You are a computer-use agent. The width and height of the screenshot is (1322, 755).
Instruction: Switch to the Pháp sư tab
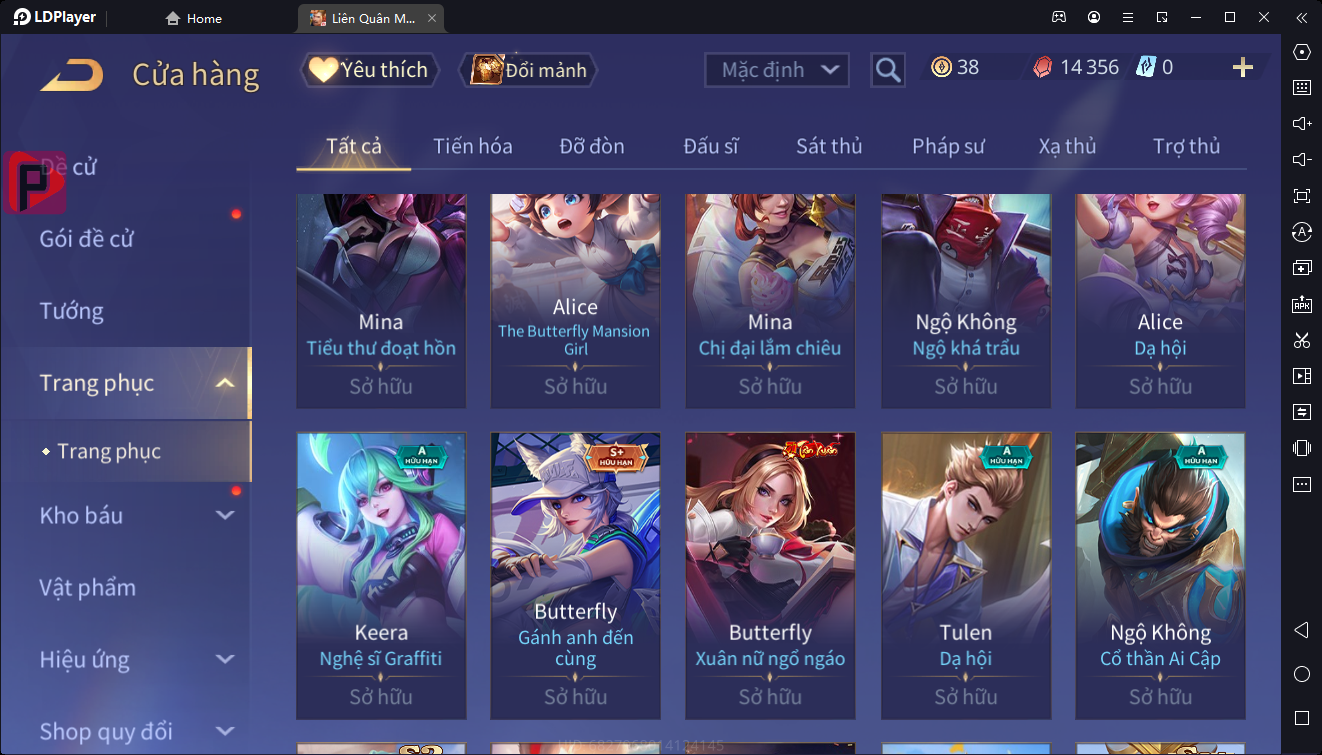pyautogui.click(x=948, y=146)
